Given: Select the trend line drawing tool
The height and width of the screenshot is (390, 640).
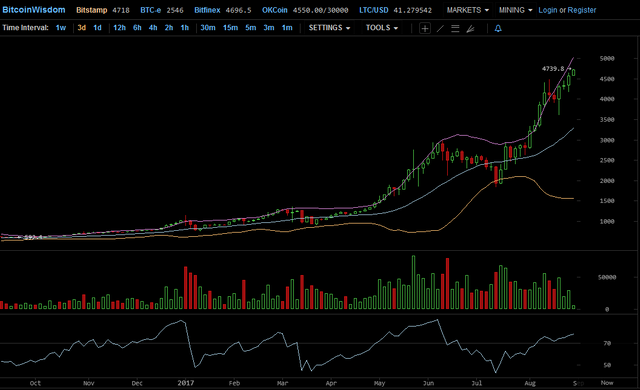Looking at the screenshot, I should (440, 28).
